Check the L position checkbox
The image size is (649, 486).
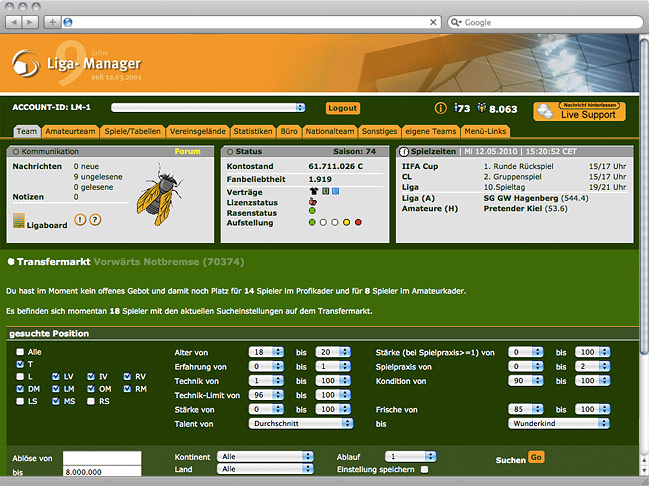[x=20, y=377]
